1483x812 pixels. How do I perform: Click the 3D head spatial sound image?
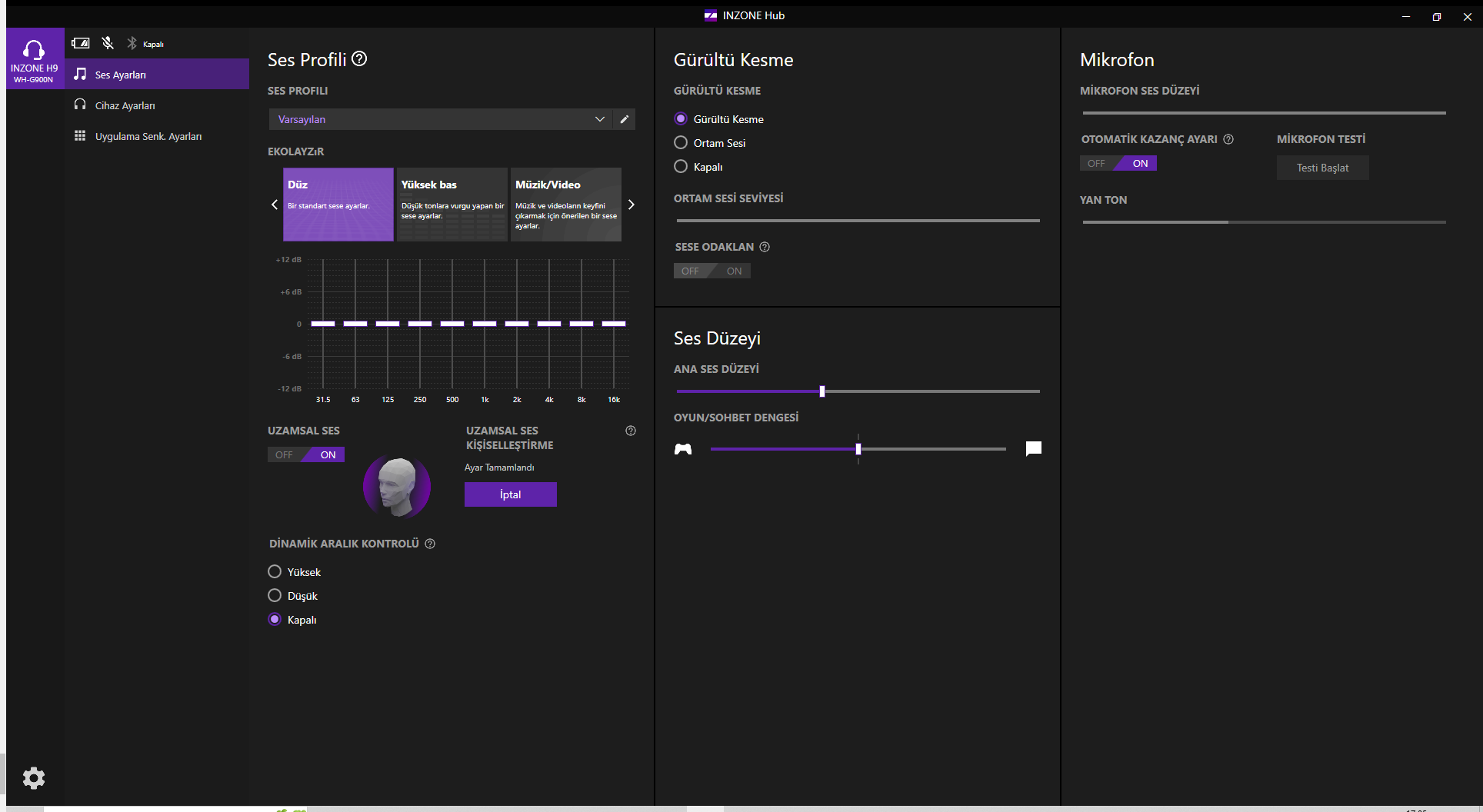pos(397,487)
